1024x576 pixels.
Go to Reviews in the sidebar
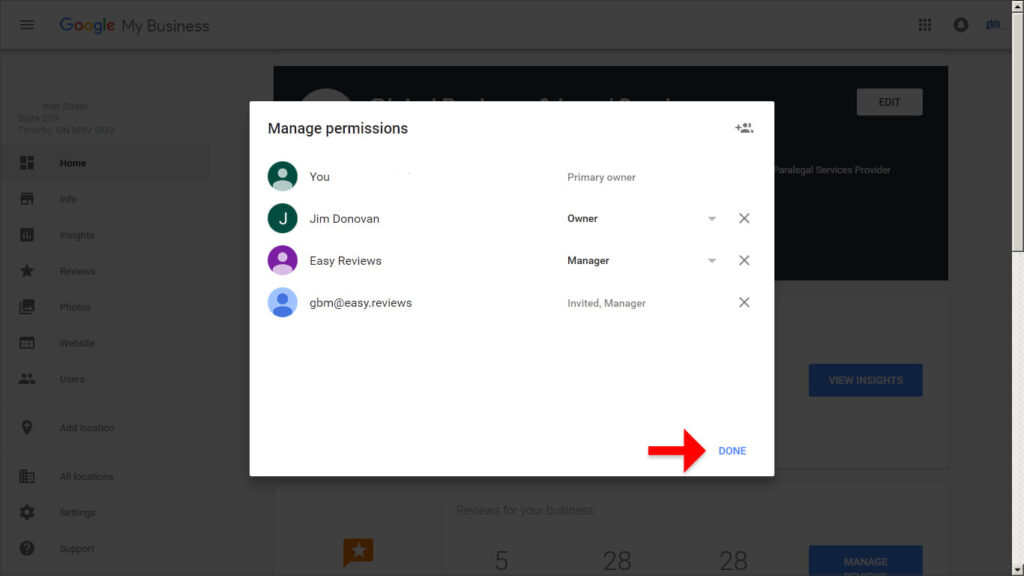[x=77, y=271]
